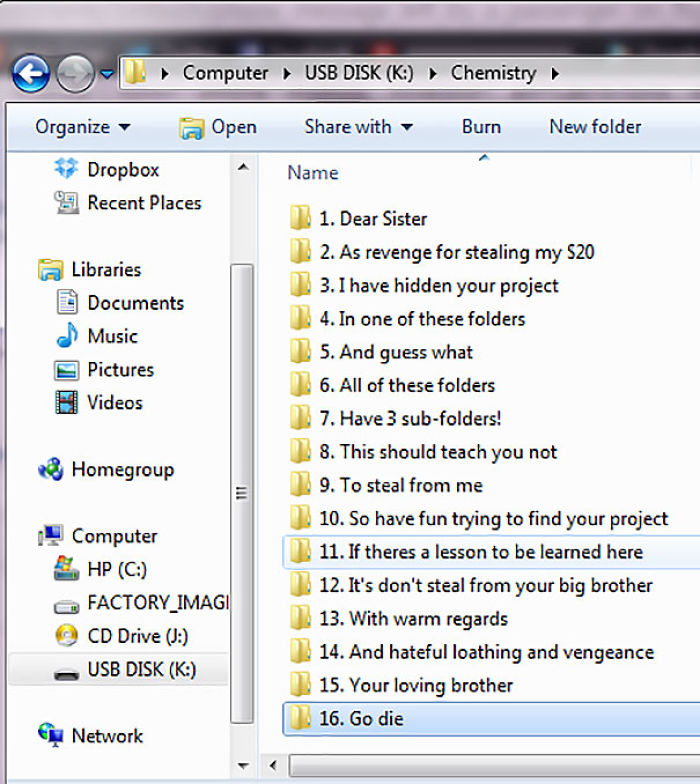
Task: Click the navigation pane scroll-up arrow
Action: pos(242,168)
